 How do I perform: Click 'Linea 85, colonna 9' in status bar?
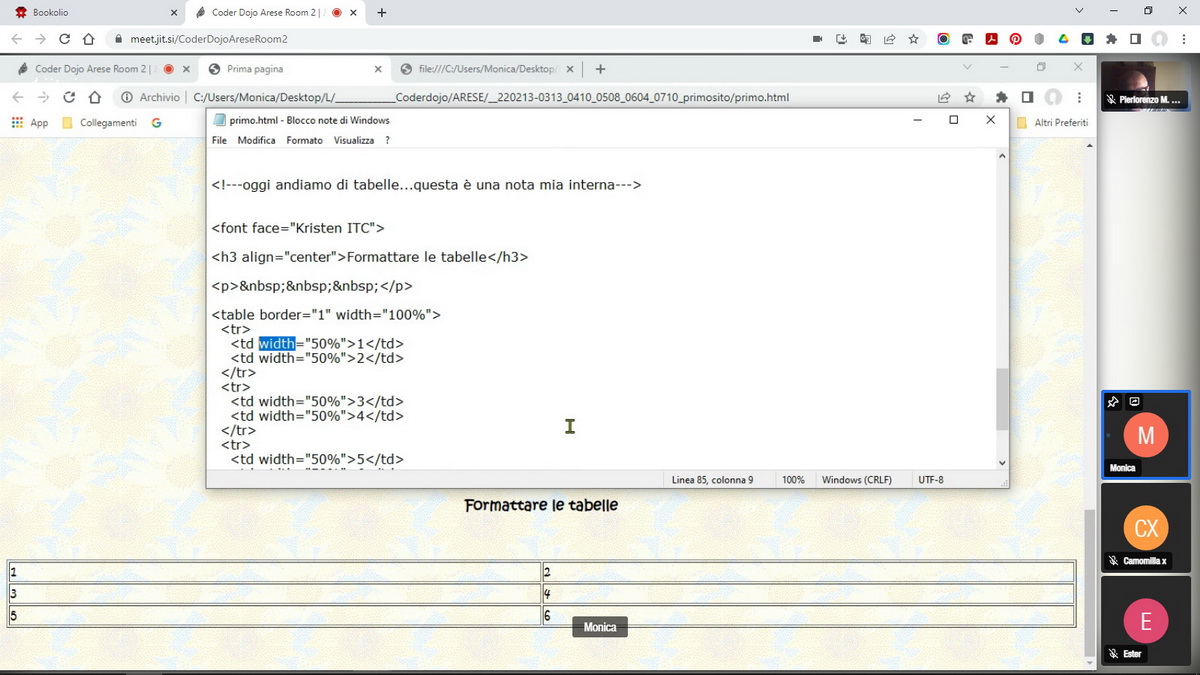713,480
